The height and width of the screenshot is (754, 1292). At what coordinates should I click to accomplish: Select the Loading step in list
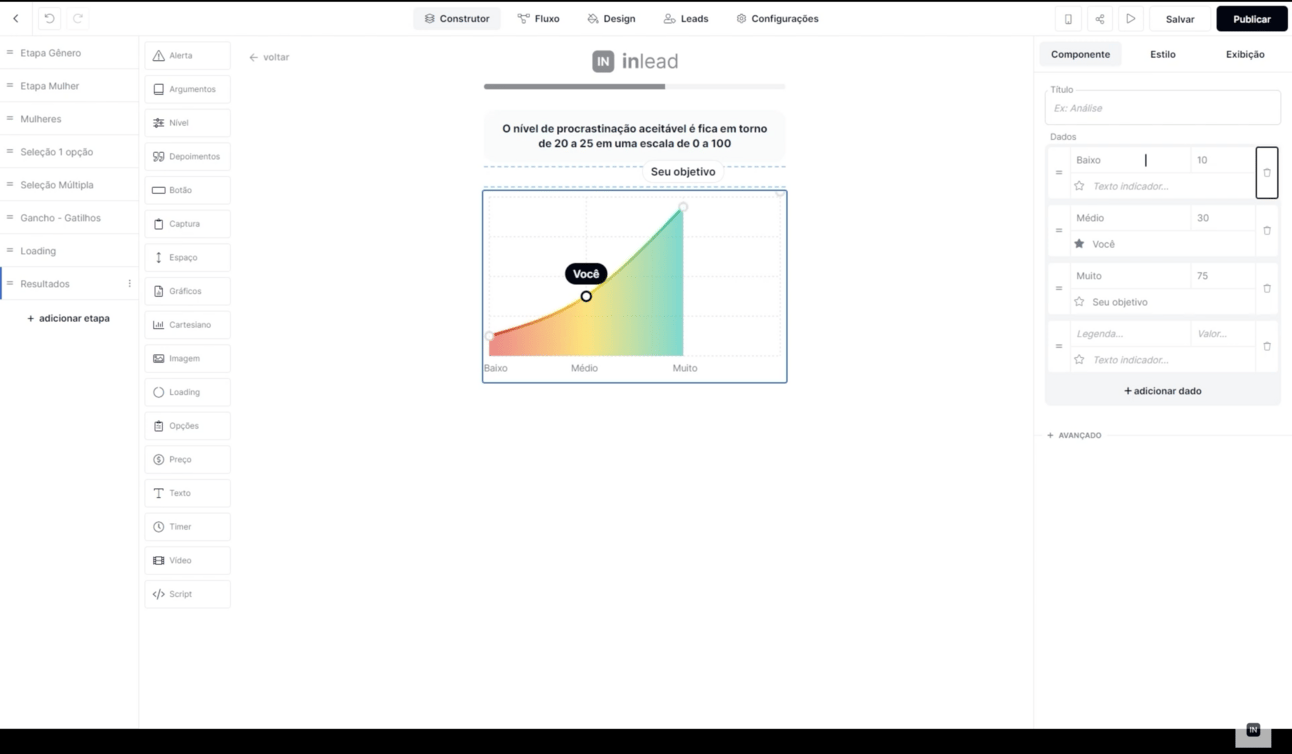(69, 251)
